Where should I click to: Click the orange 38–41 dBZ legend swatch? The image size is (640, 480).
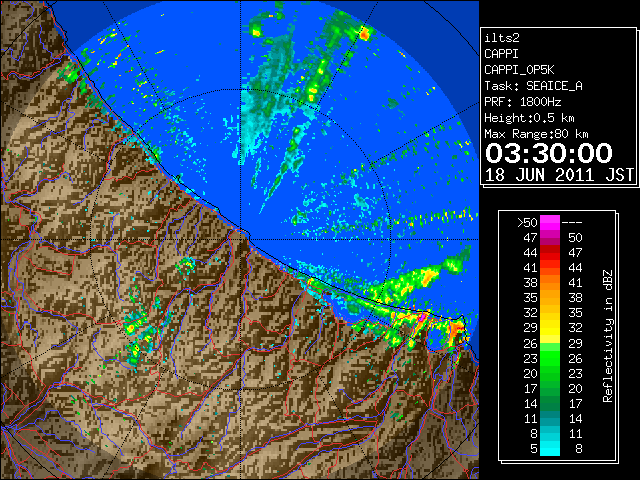550,283
